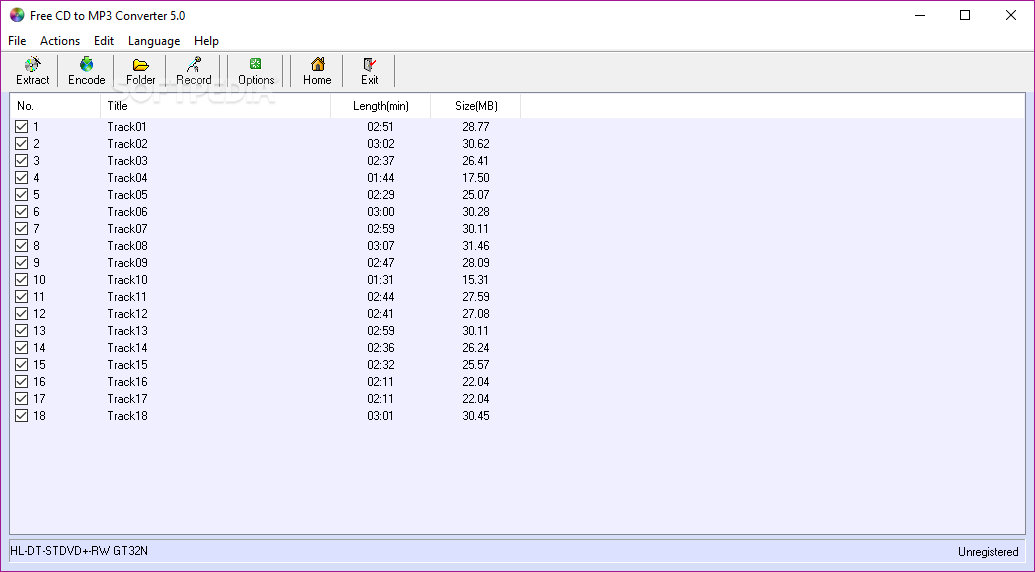The image size is (1035, 572).
Task: Open the Language menu
Action: [x=154, y=41]
